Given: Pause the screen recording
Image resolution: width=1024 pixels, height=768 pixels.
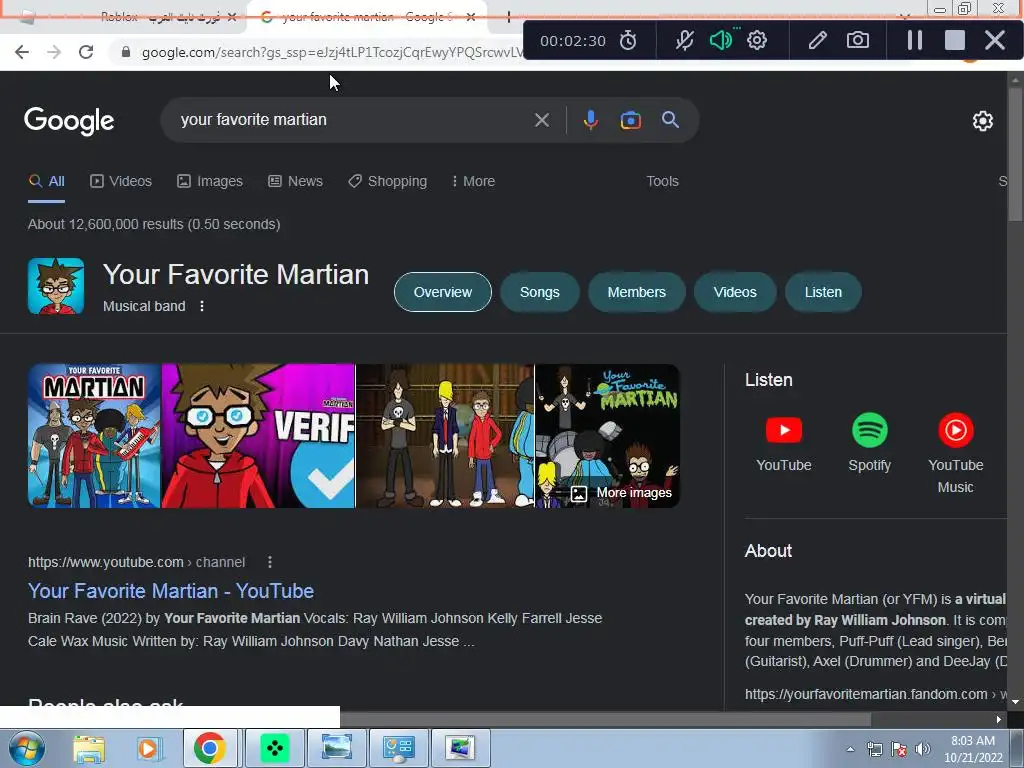Looking at the screenshot, I should click(x=915, y=40).
